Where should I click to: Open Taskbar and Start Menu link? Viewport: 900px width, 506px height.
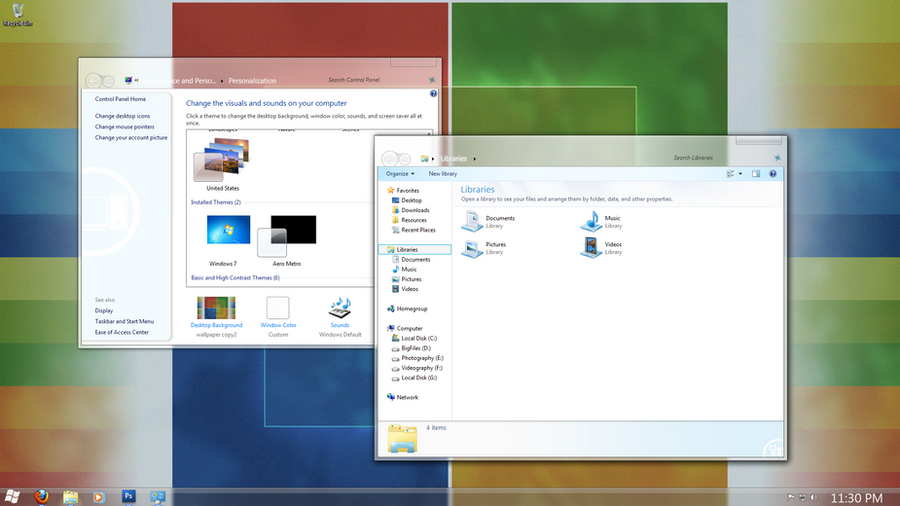click(x=124, y=322)
